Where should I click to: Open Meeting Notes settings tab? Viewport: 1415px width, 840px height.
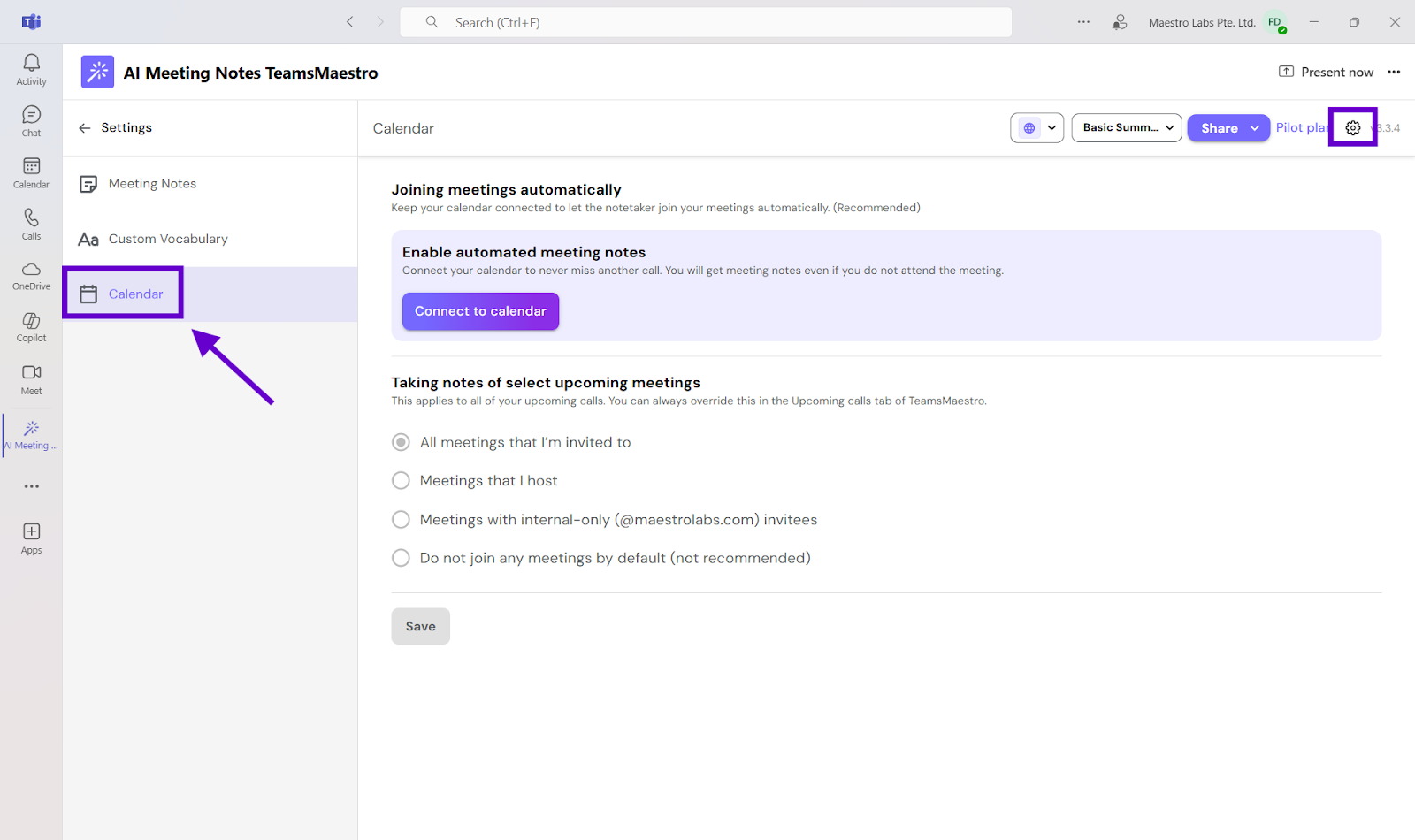coord(210,184)
